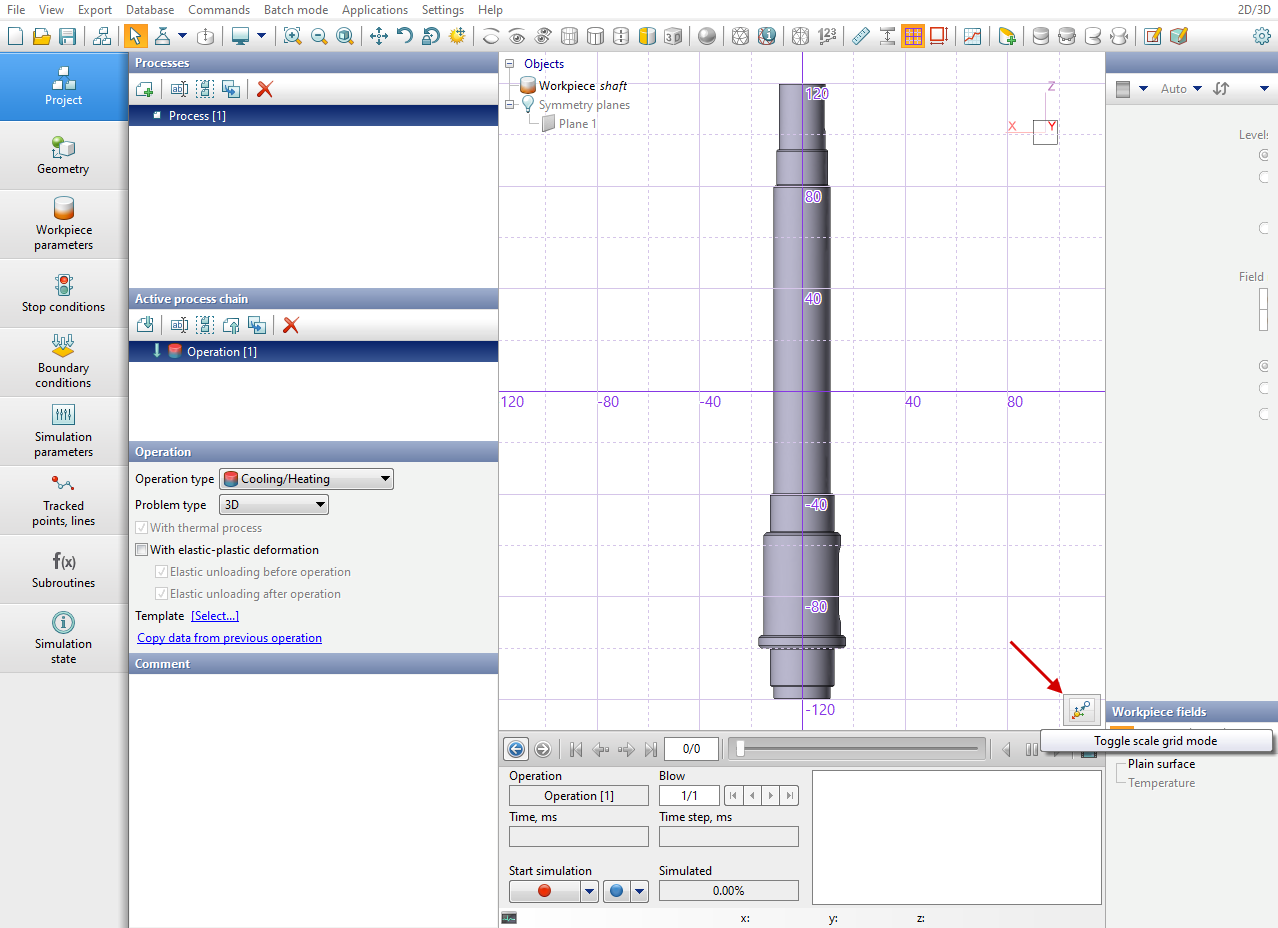This screenshot has width=1278, height=928.
Task: Collapse the Objects tree node
Action: pos(510,64)
